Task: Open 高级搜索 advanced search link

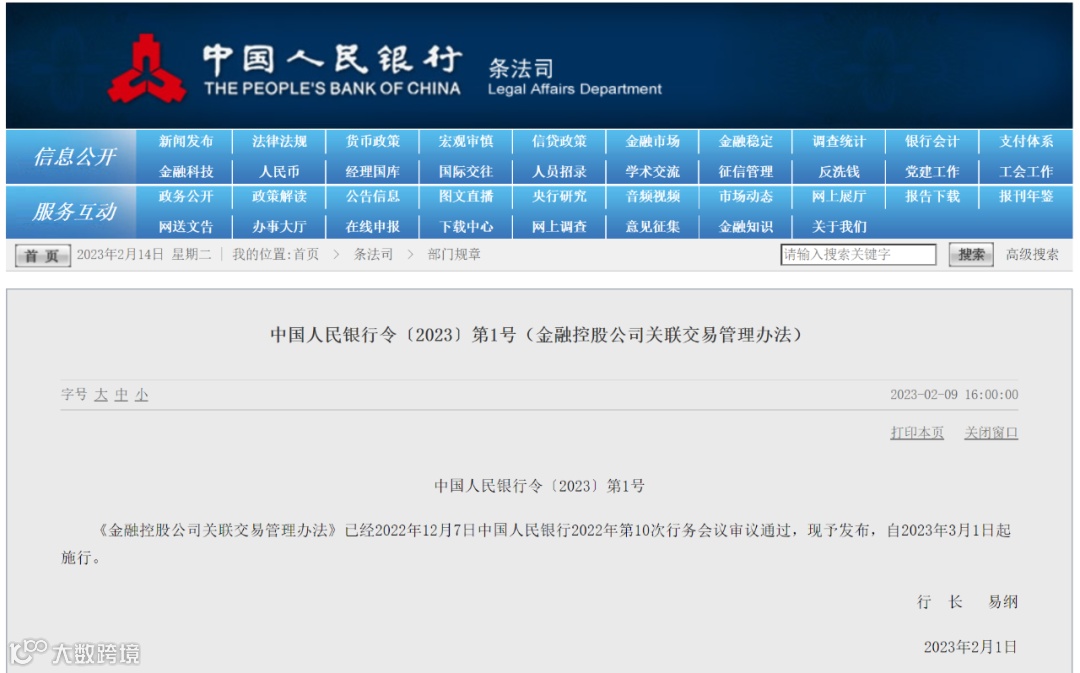Action: point(1032,255)
